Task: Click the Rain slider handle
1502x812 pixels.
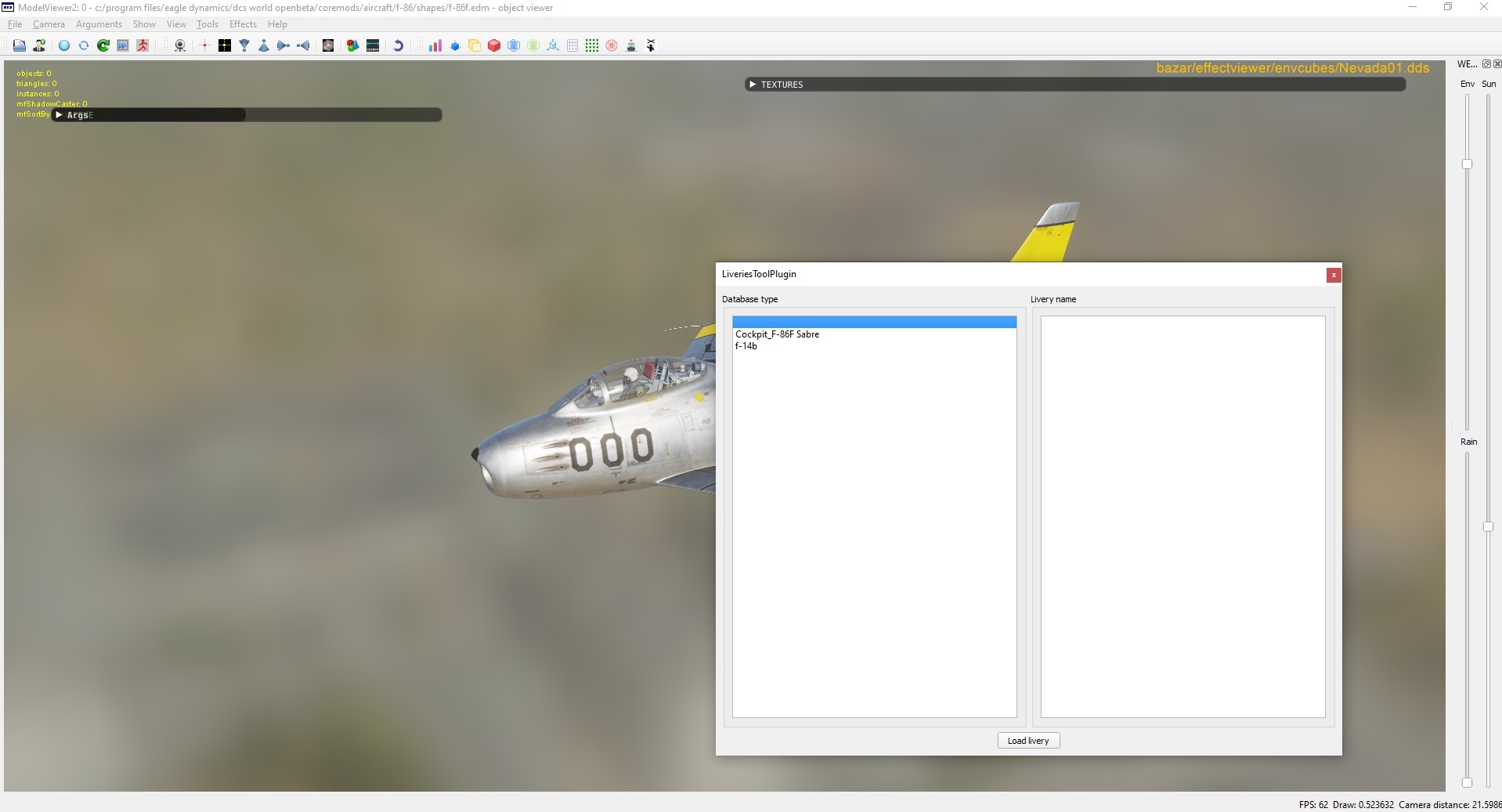Action: pyautogui.click(x=1467, y=782)
